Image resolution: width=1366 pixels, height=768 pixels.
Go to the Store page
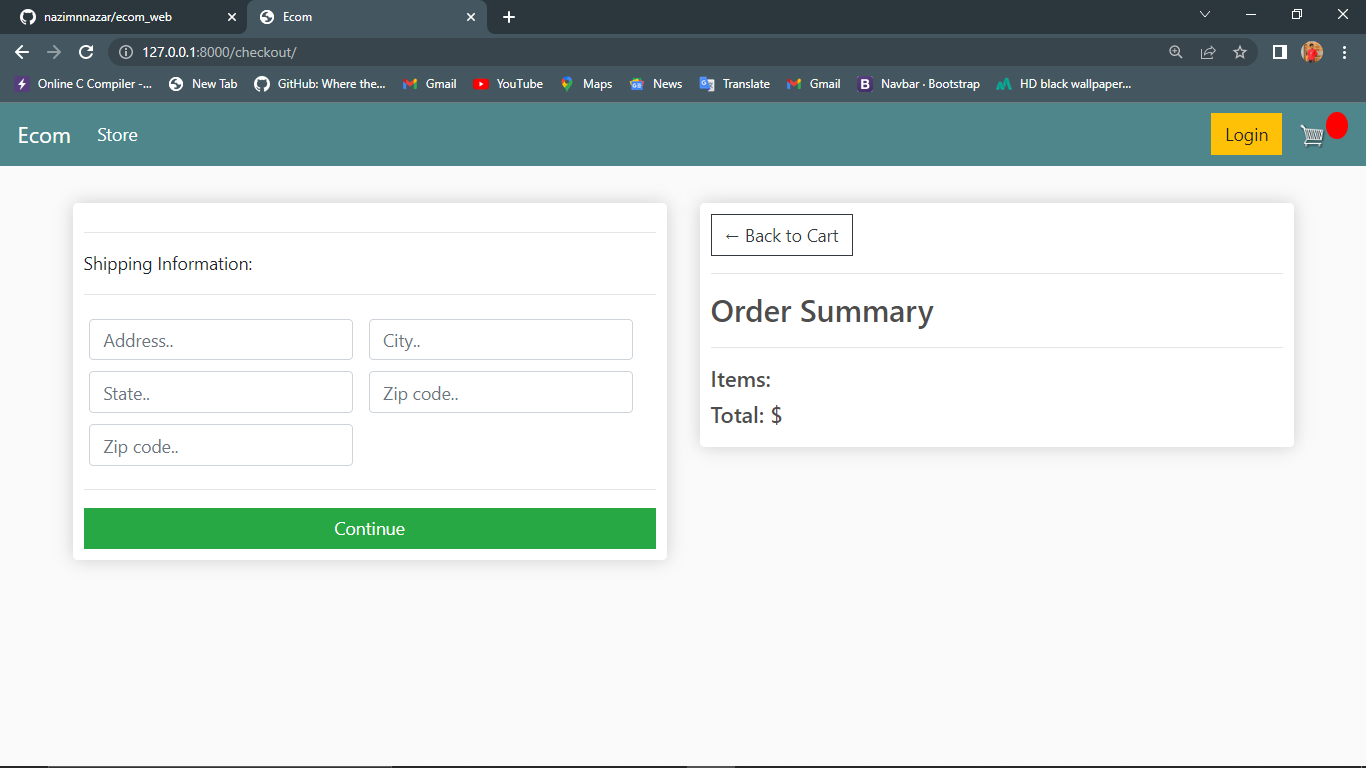117,135
